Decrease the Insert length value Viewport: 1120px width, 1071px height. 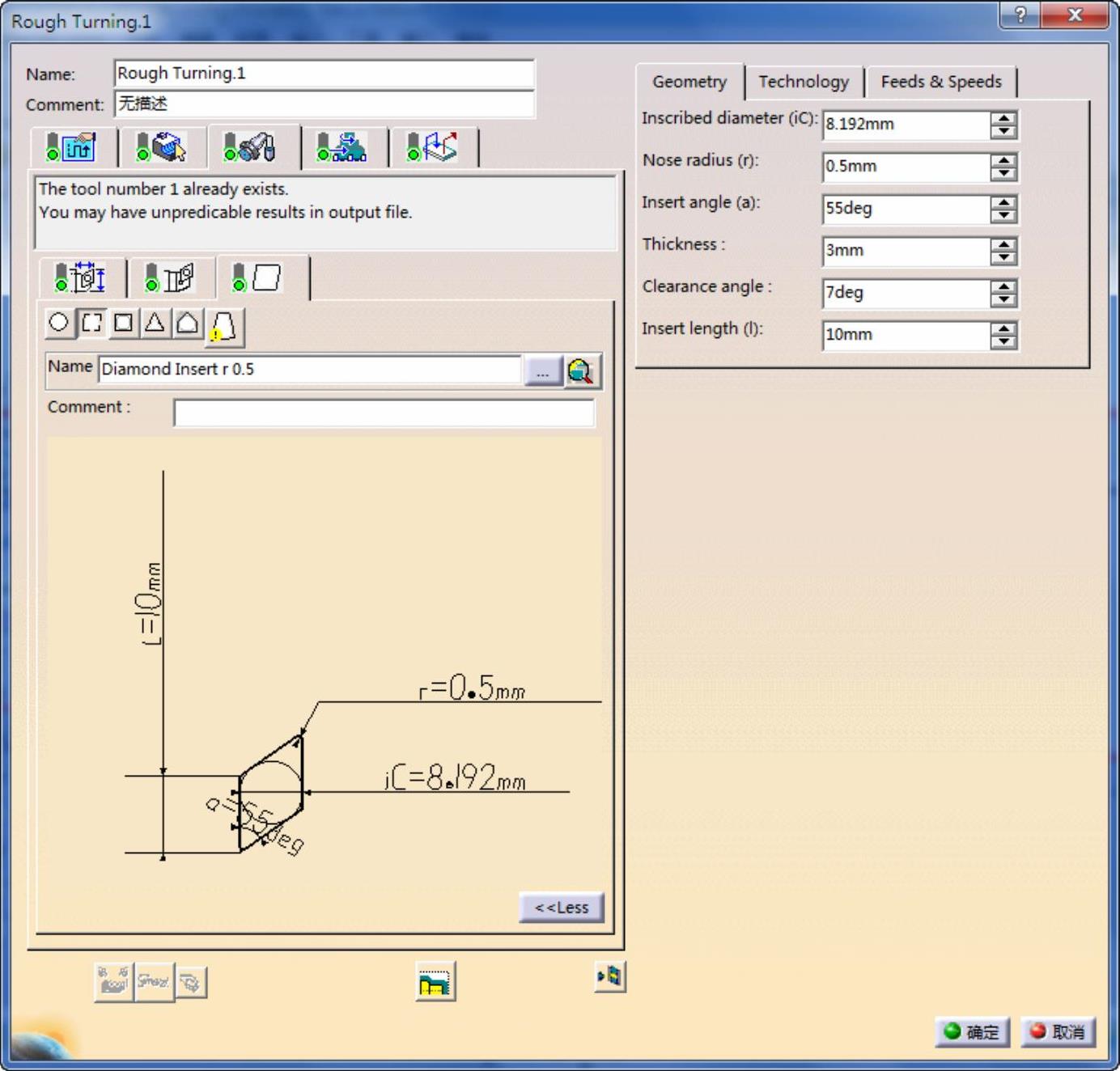click(1003, 341)
